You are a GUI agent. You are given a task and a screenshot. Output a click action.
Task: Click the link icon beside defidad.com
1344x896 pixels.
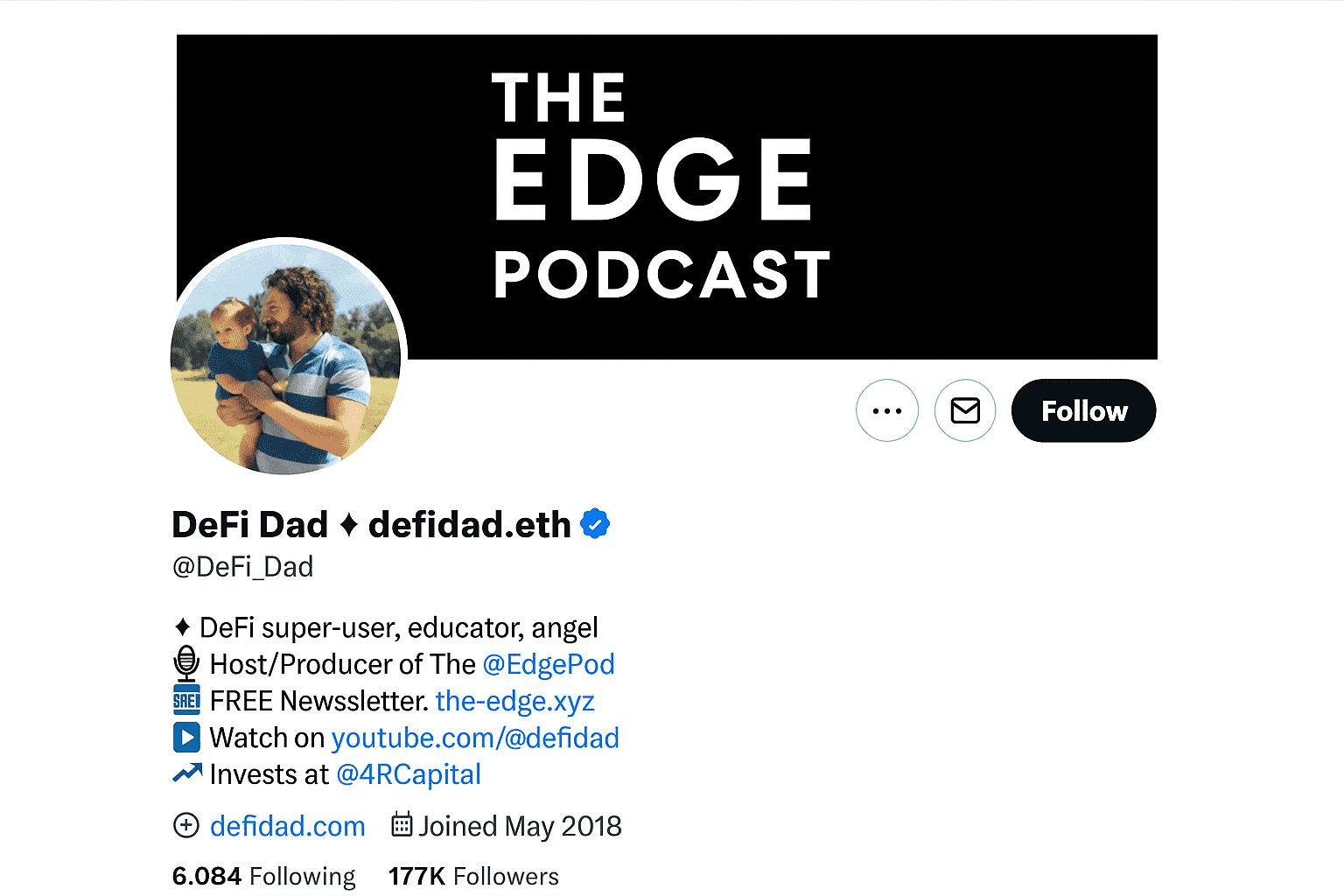[x=186, y=825]
